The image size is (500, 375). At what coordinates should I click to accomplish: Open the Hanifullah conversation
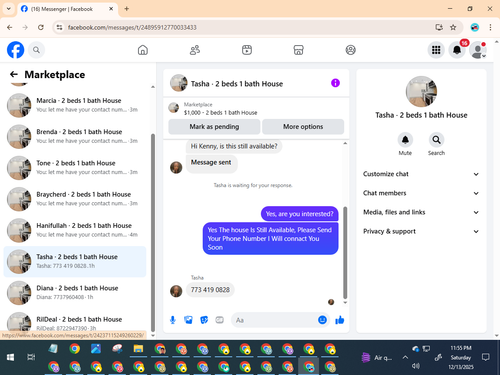click(75, 230)
